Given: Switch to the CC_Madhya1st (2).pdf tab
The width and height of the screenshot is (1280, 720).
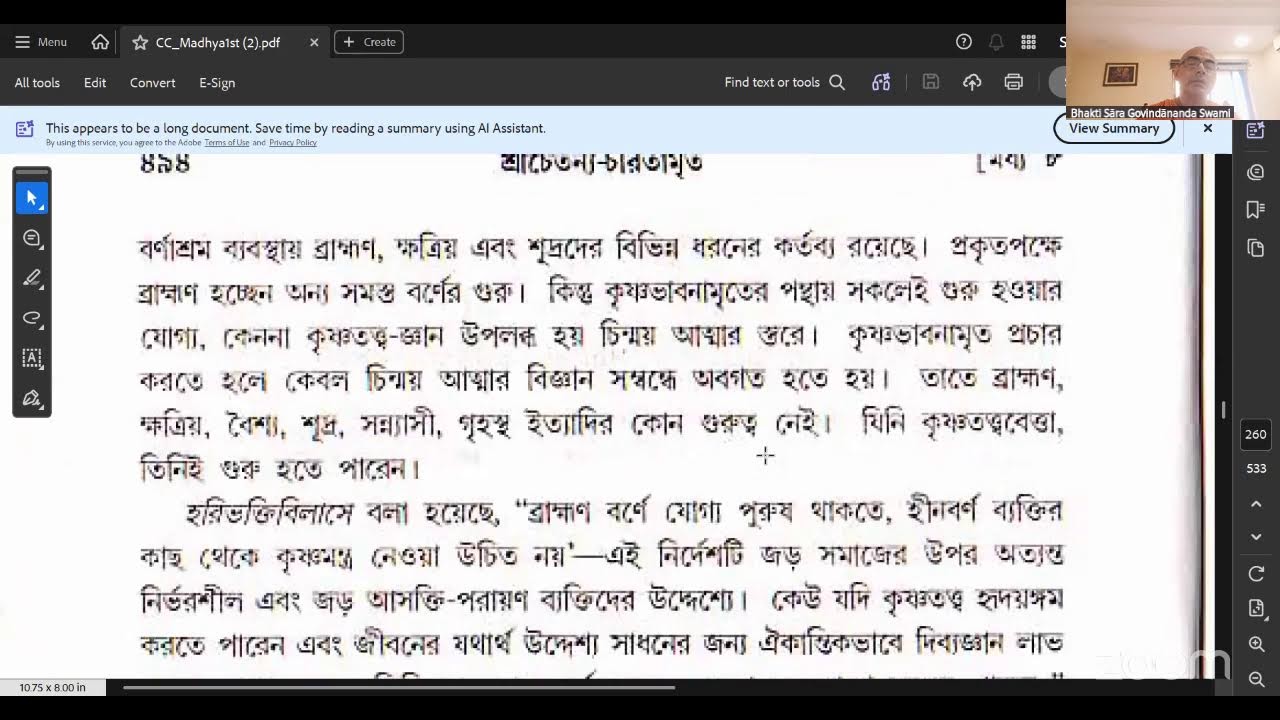Looking at the screenshot, I should click(x=218, y=42).
